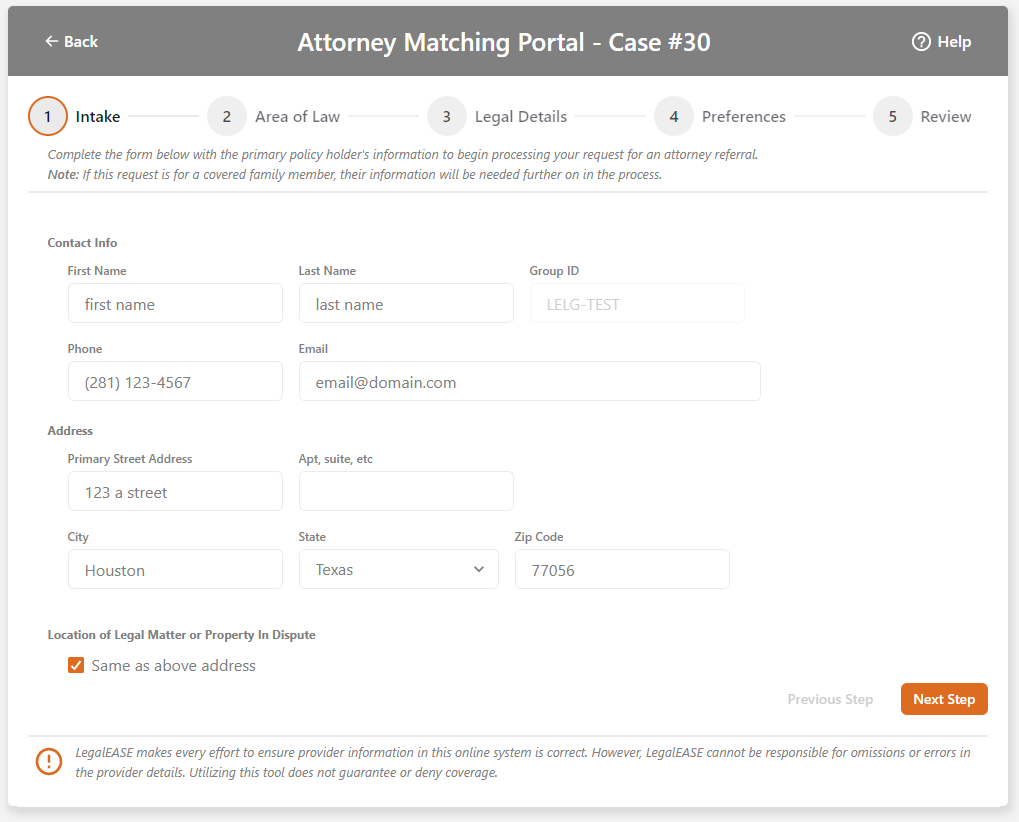Viewport: 1019px width, 822px height.
Task: Open the State dropdown
Action: click(x=398, y=570)
